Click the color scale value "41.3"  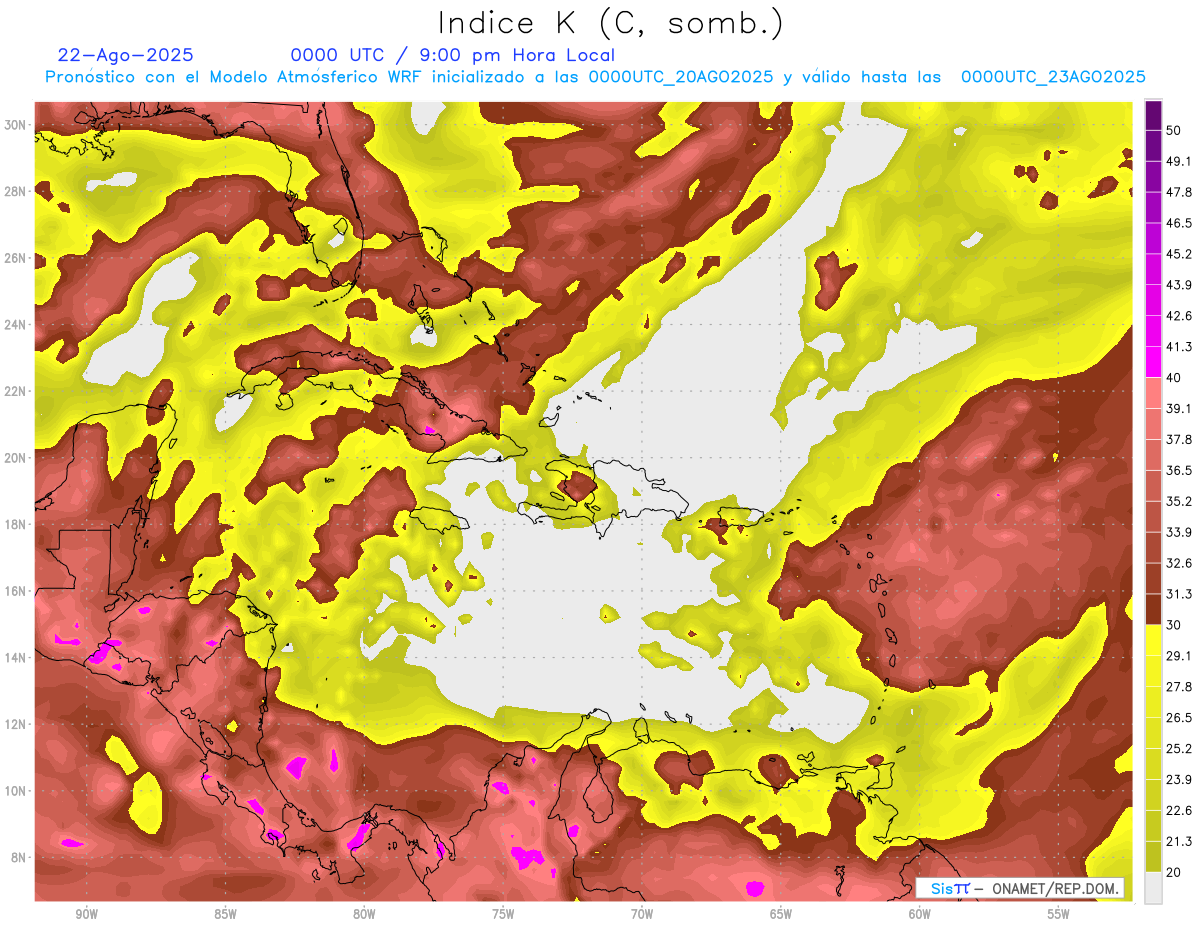tap(1180, 347)
